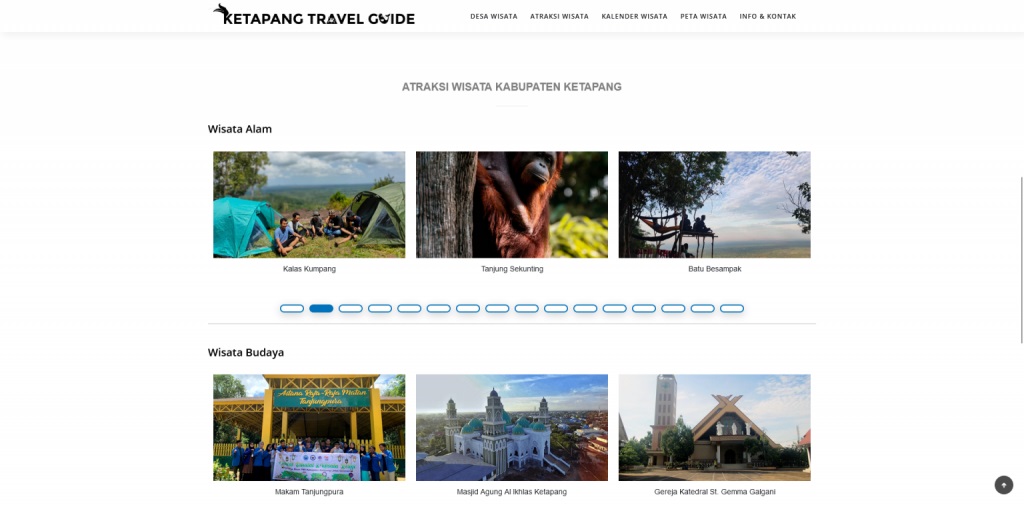Open the Batu Besampak sunset photo
Screen dimensions: 1024x505
point(714,204)
